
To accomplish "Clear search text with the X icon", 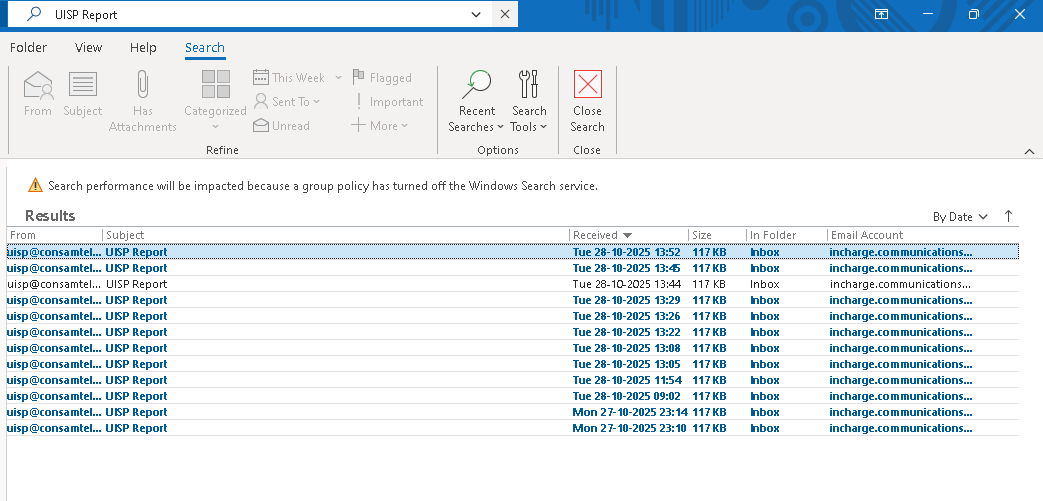I will coord(504,14).
